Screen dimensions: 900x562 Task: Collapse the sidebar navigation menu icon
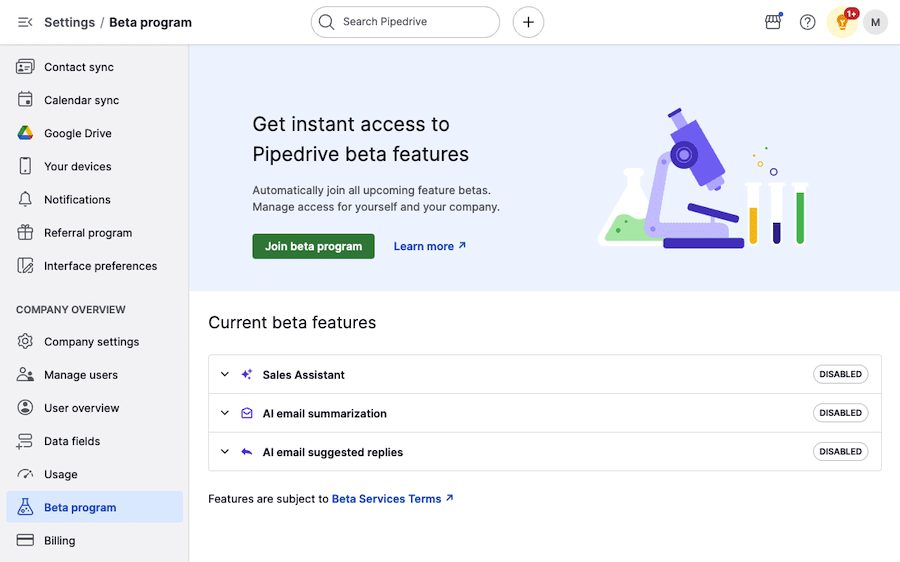[25, 22]
